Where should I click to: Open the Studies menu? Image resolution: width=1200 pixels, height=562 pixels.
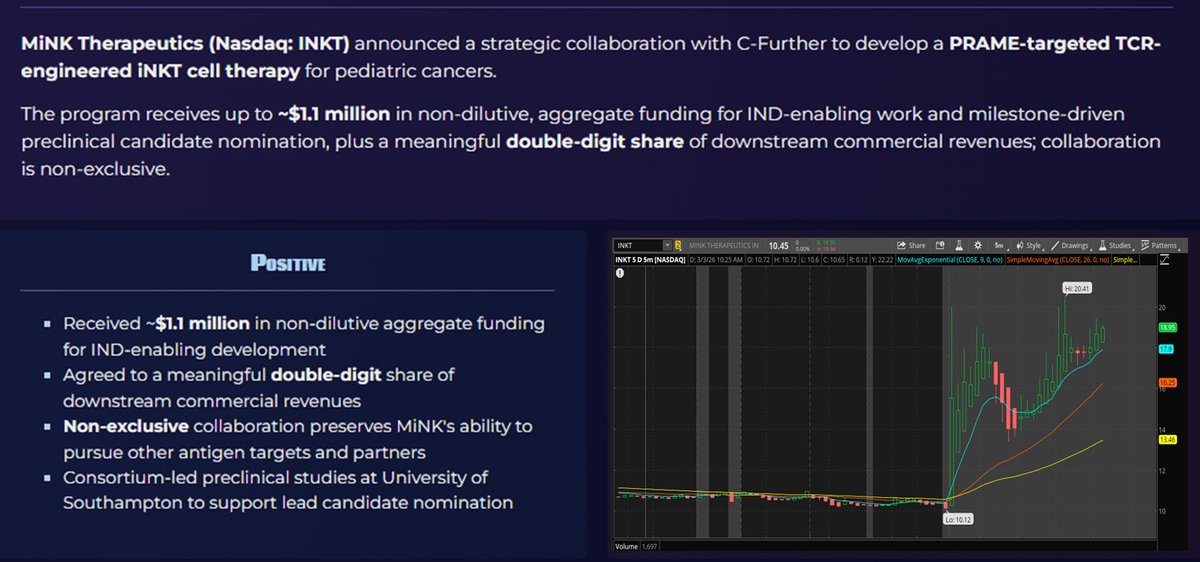[x=1116, y=245]
